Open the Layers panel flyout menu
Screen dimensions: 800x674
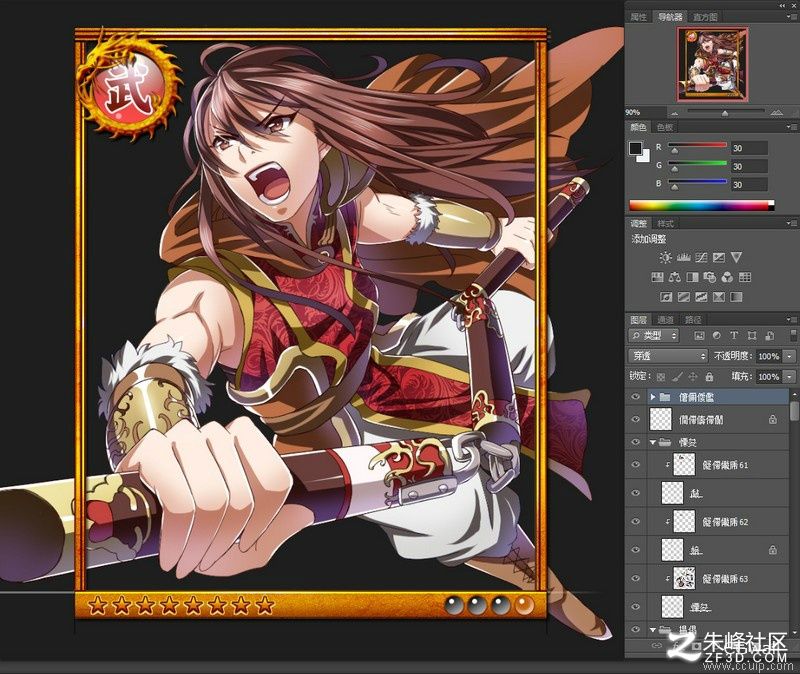point(792,320)
